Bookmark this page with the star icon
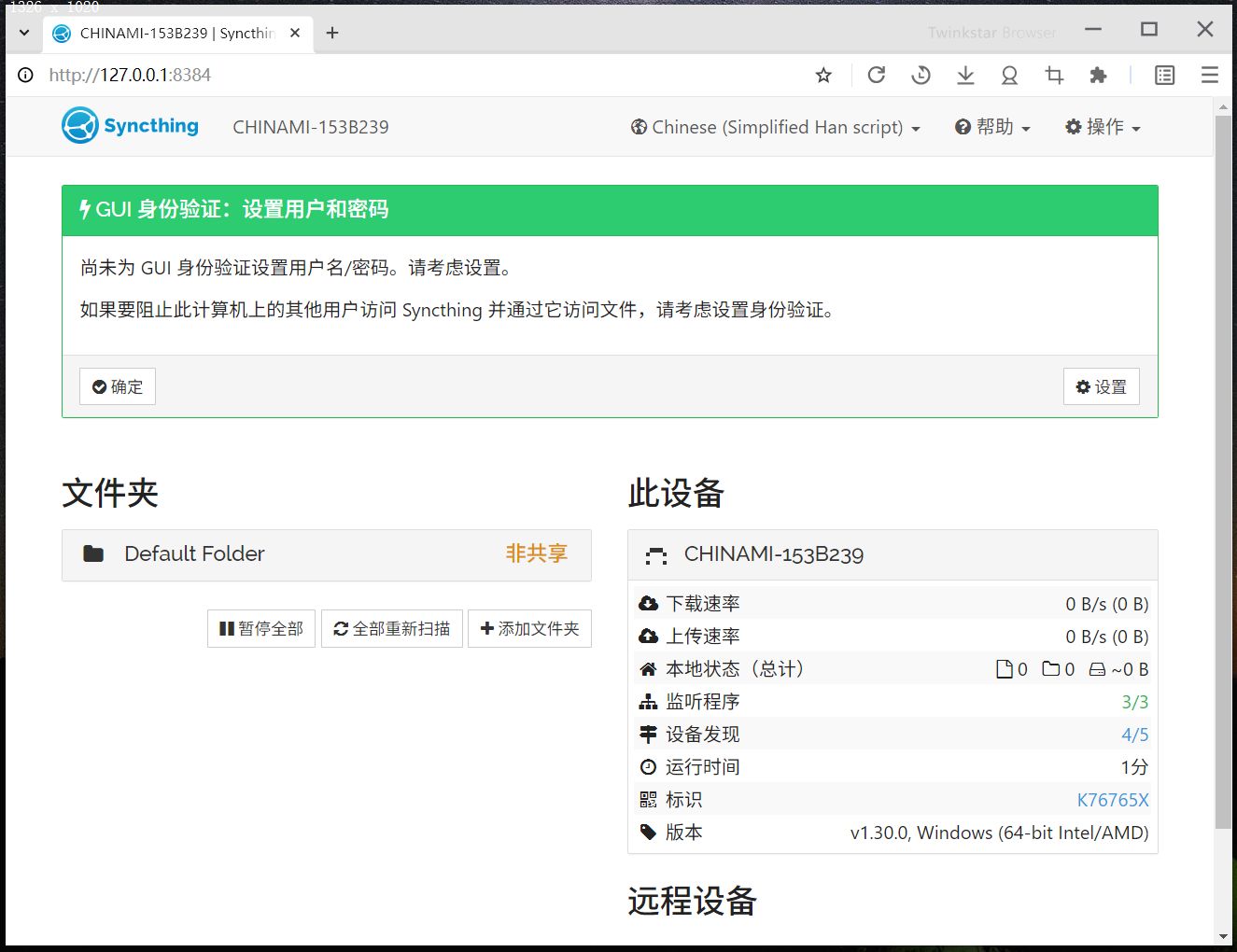 point(823,76)
